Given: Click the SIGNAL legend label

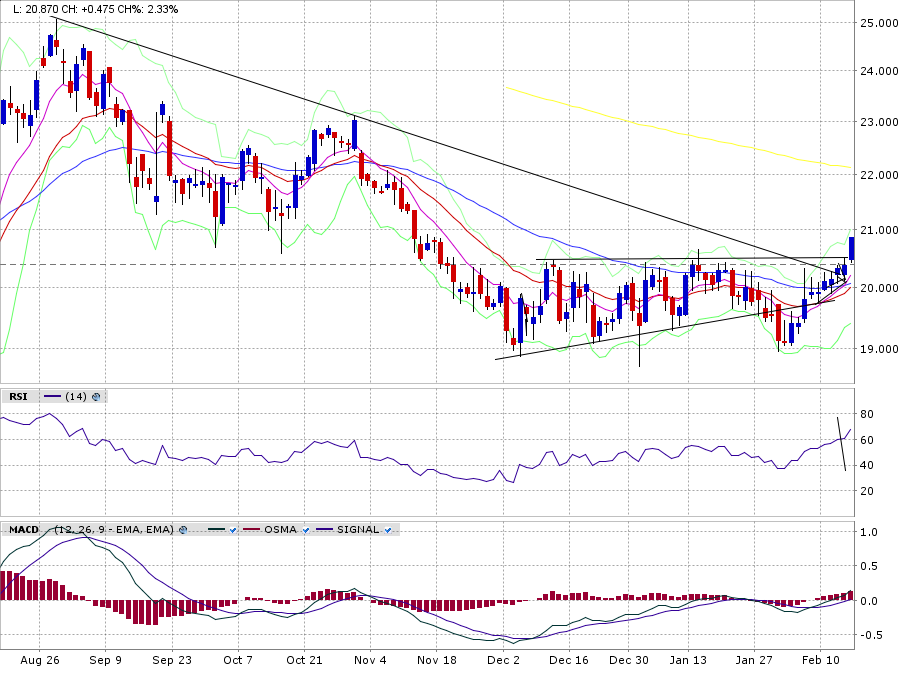Looking at the screenshot, I should coord(358,530).
